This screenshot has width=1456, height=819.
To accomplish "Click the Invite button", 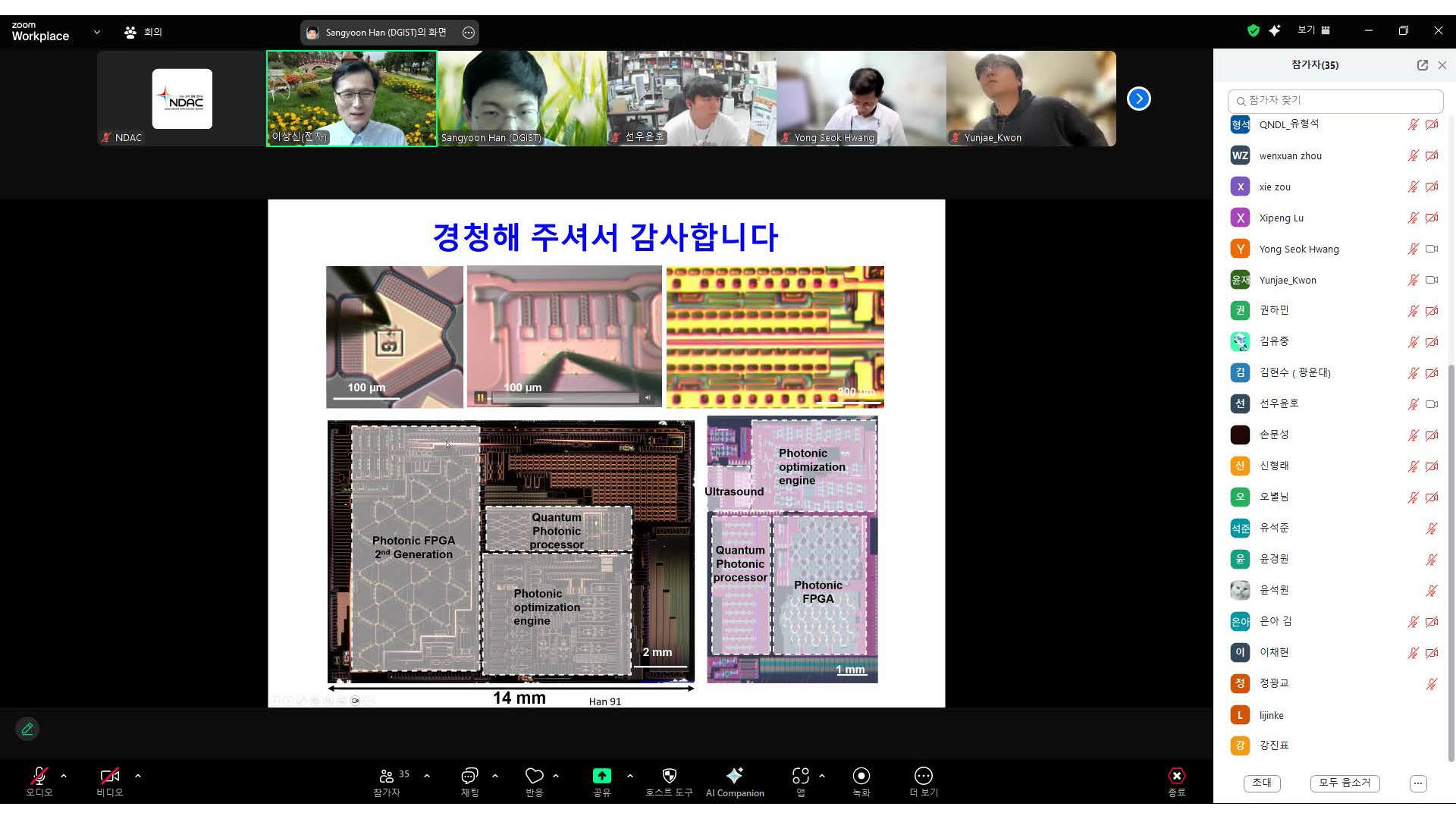I will click(x=1262, y=783).
